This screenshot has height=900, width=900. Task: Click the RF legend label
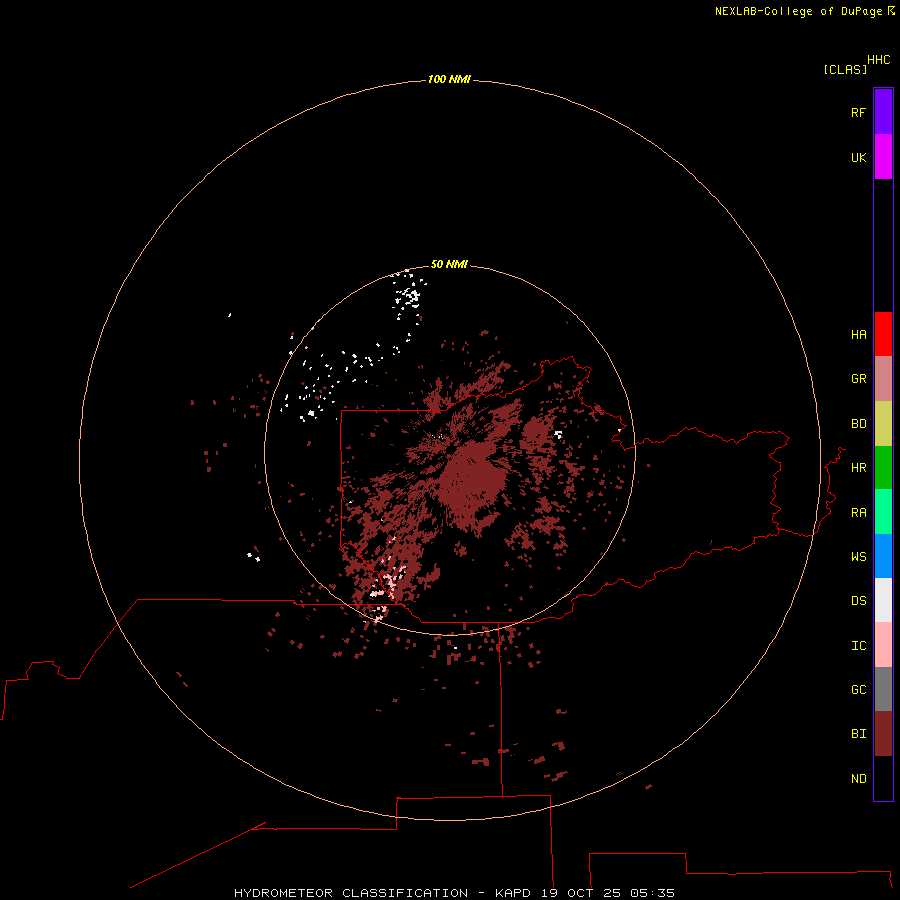click(x=858, y=112)
